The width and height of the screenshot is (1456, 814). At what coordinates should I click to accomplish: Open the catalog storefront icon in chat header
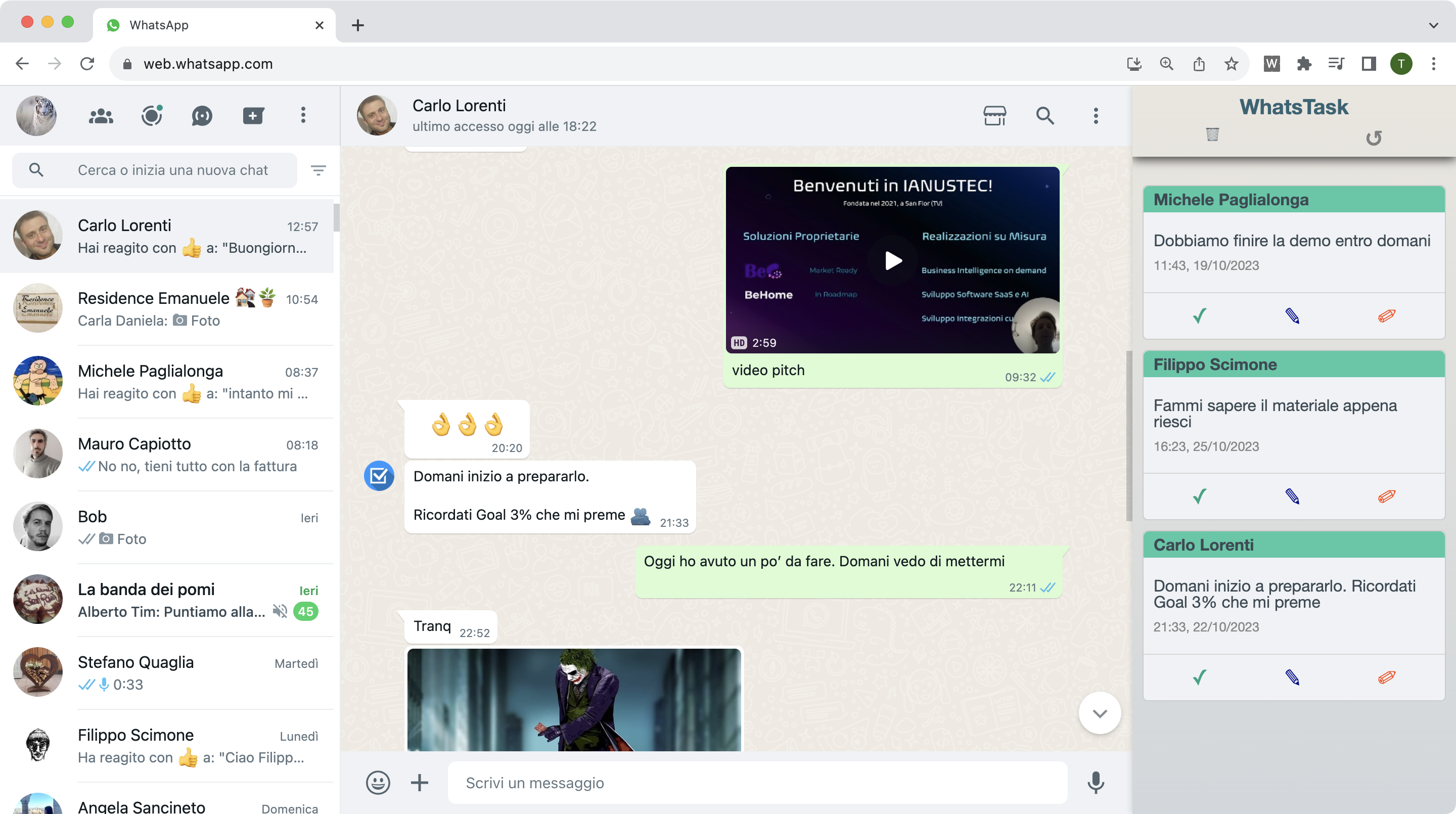click(994, 116)
